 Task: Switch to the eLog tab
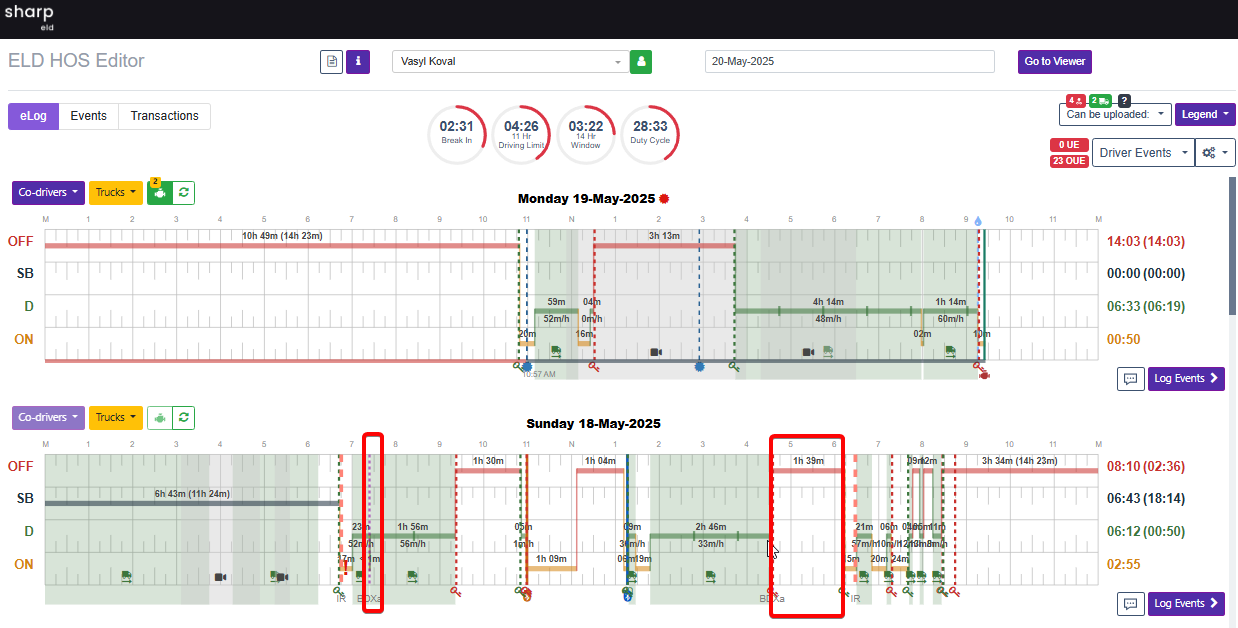coord(33,116)
